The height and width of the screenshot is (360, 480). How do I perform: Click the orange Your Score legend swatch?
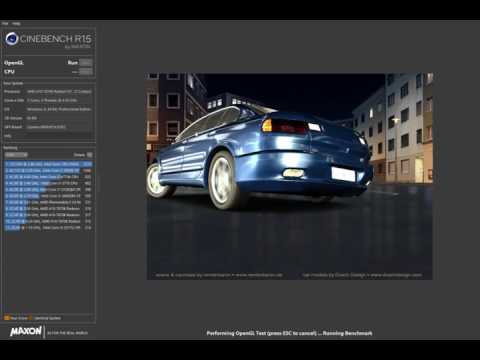(x=7, y=318)
